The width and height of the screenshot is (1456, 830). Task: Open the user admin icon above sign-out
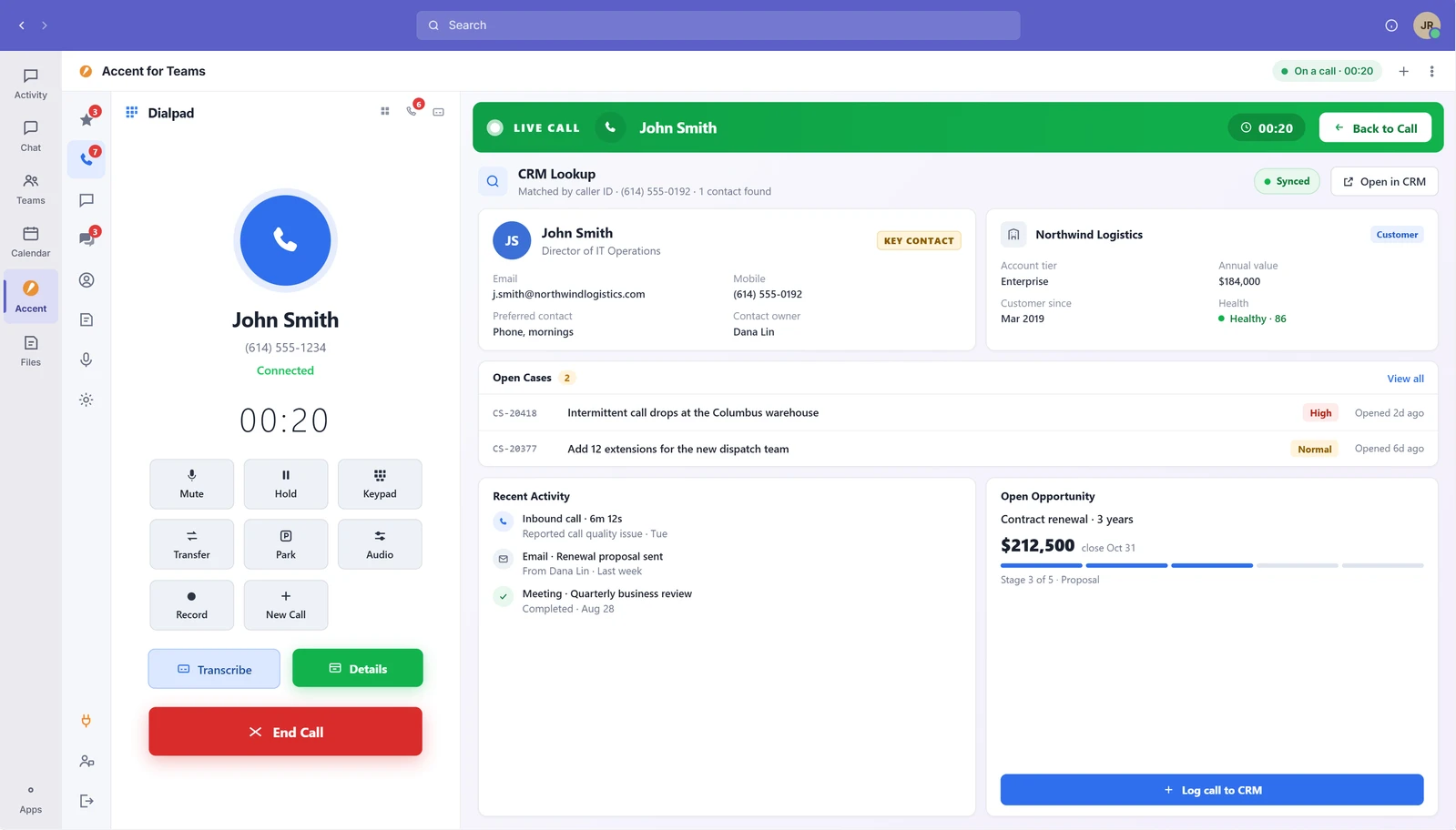click(x=87, y=761)
